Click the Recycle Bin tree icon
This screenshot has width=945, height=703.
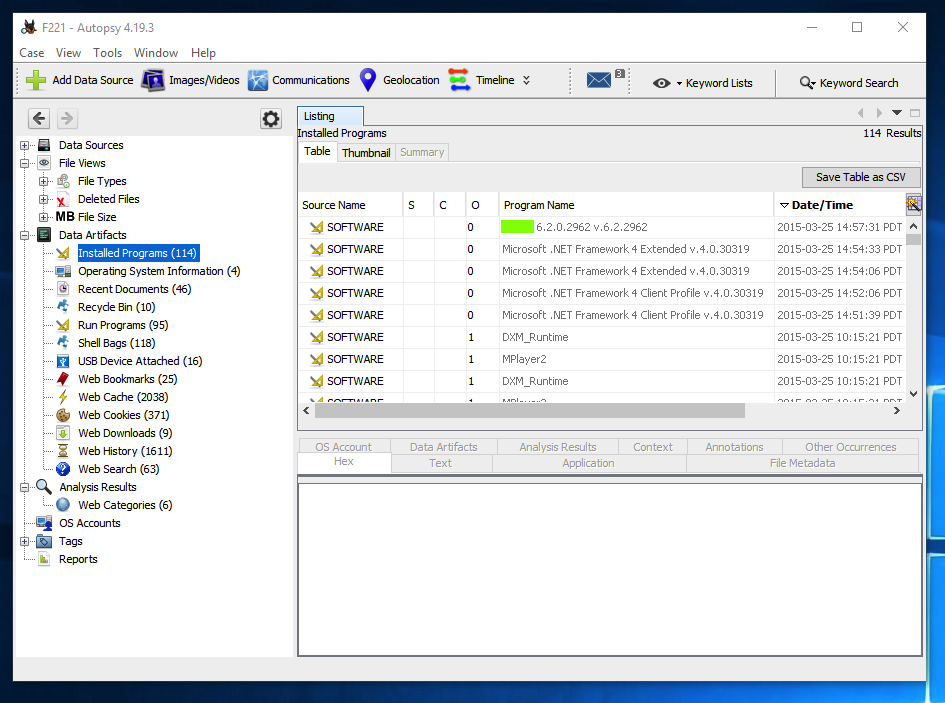pyautogui.click(x=63, y=307)
